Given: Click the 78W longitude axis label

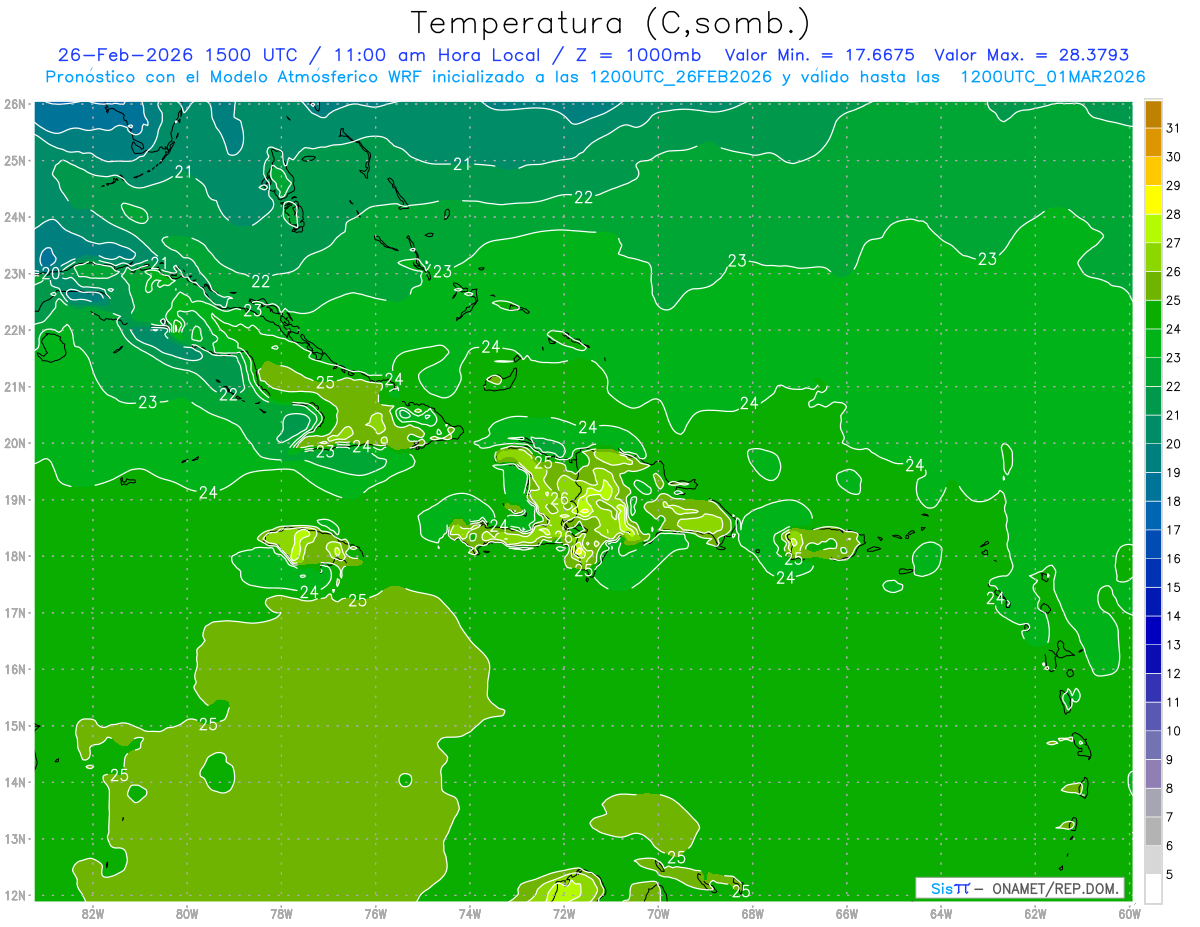Looking at the screenshot, I should [281, 913].
